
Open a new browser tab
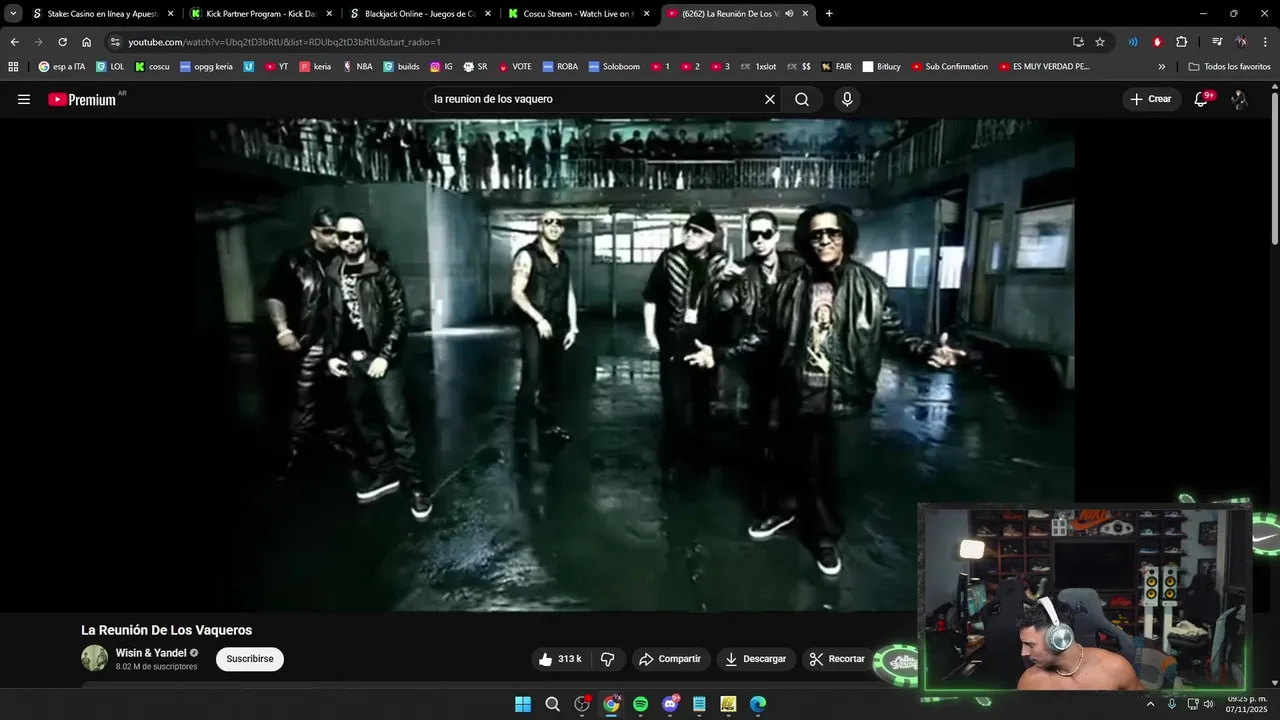[829, 14]
